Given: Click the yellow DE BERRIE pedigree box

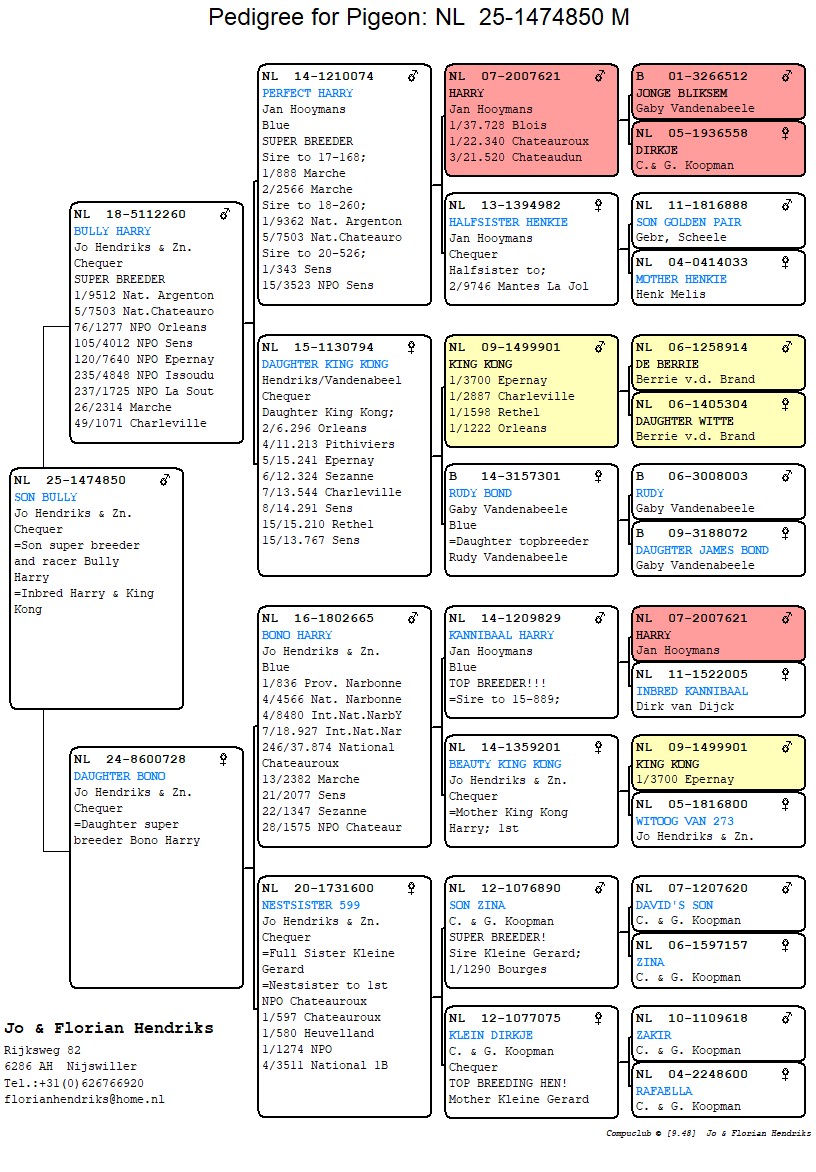Looking at the screenshot, I should (718, 364).
